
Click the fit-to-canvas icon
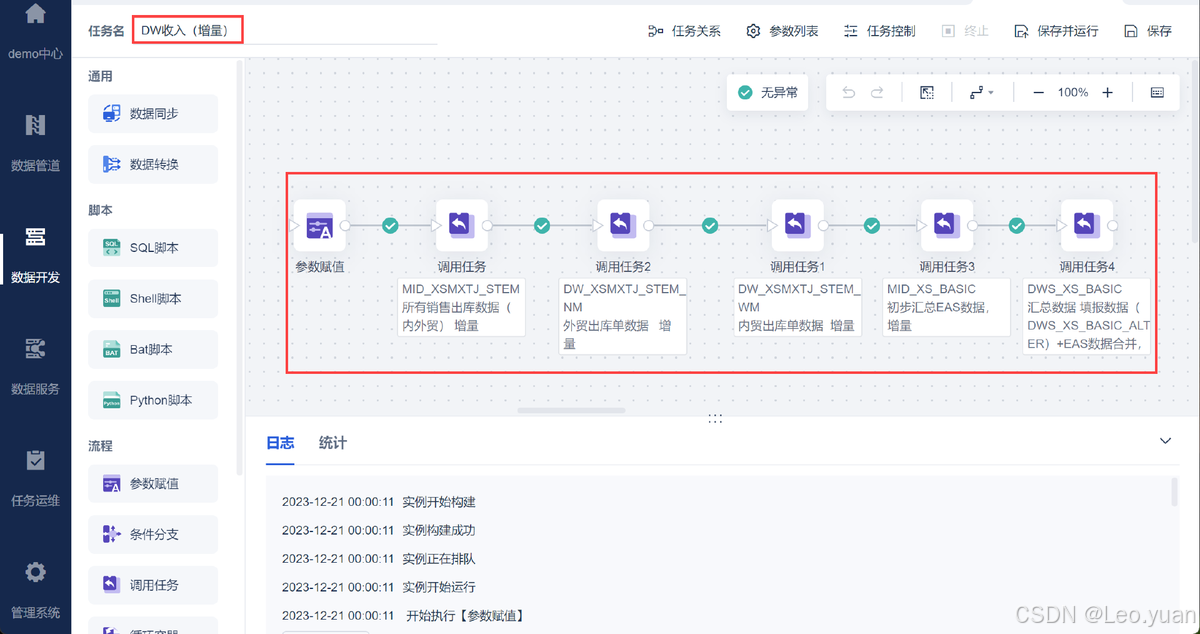coord(927,92)
